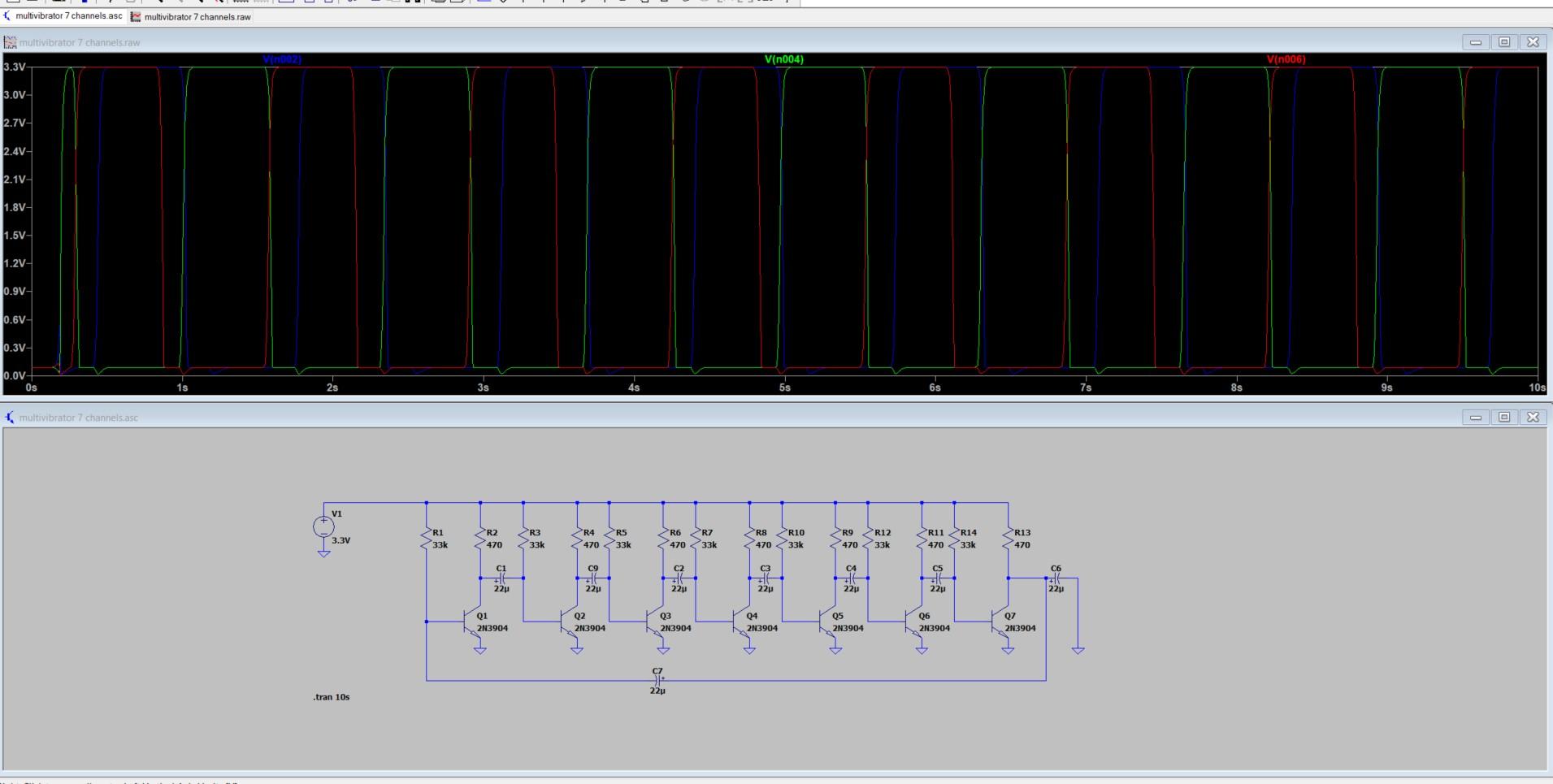Pick resistor R3 in the schematic
This screenshot has width=1553, height=784.
pyautogui.click(x=523, y=539)
